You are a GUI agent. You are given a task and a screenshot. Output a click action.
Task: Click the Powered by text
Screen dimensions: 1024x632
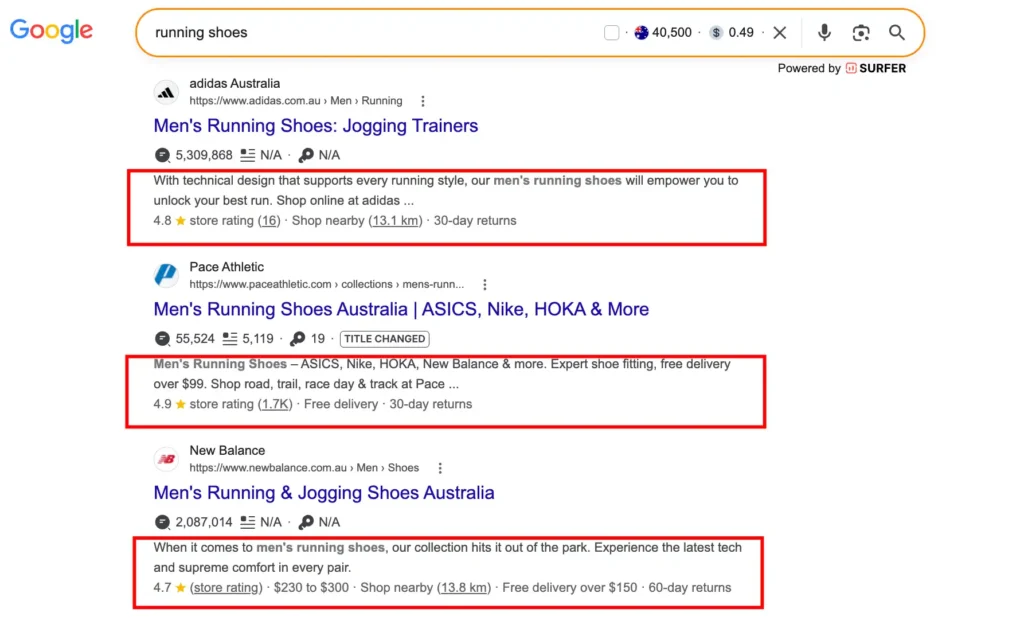[x=809, y=69]
